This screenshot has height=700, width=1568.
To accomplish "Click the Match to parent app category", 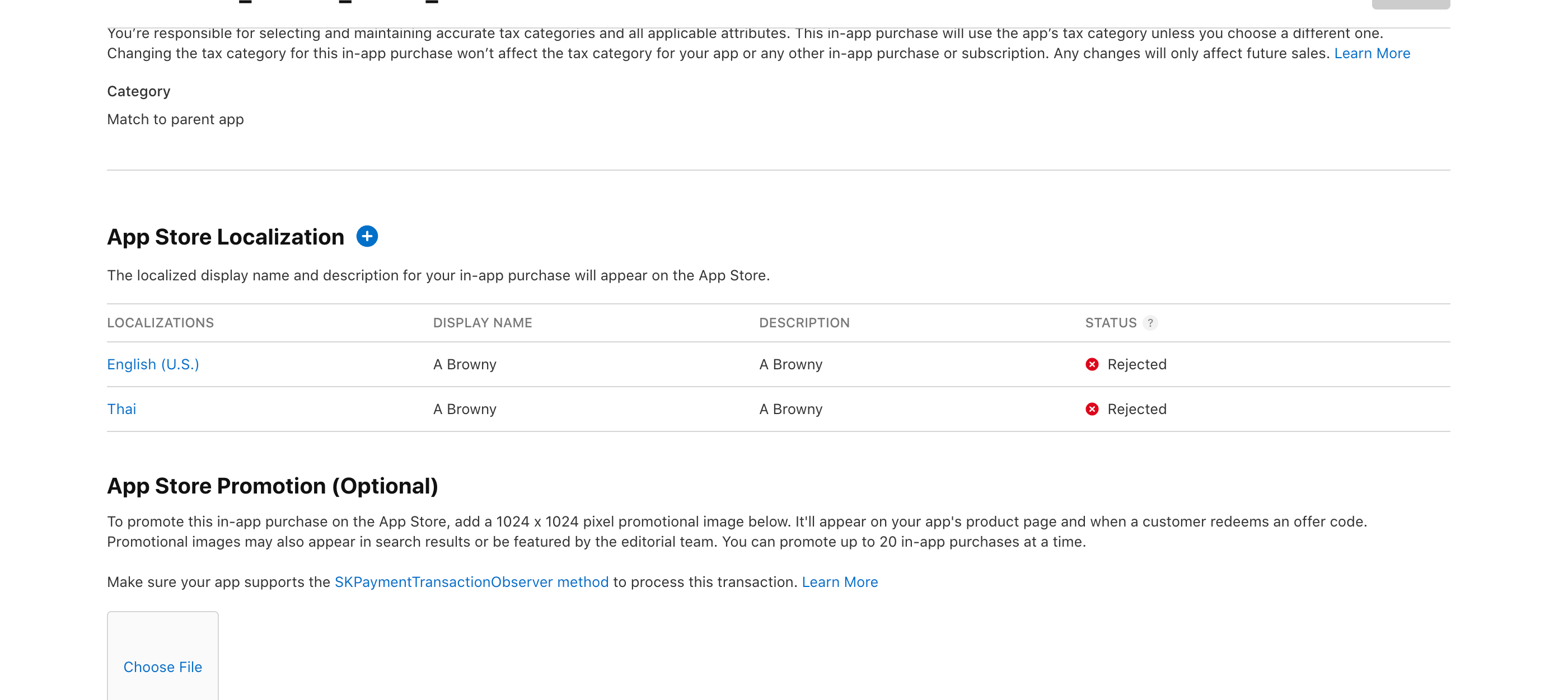I will (175, 119).
